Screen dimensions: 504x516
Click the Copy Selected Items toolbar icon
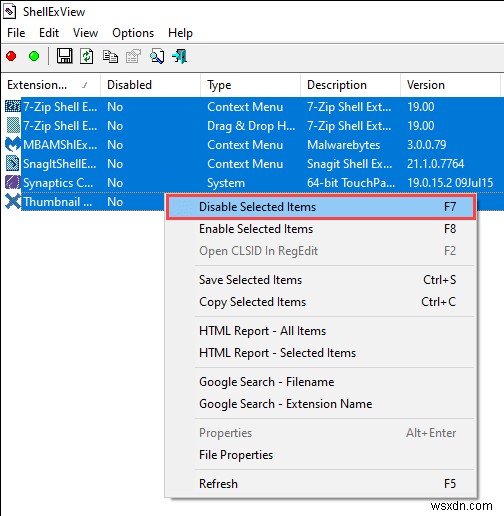click(x=110, y=56)
